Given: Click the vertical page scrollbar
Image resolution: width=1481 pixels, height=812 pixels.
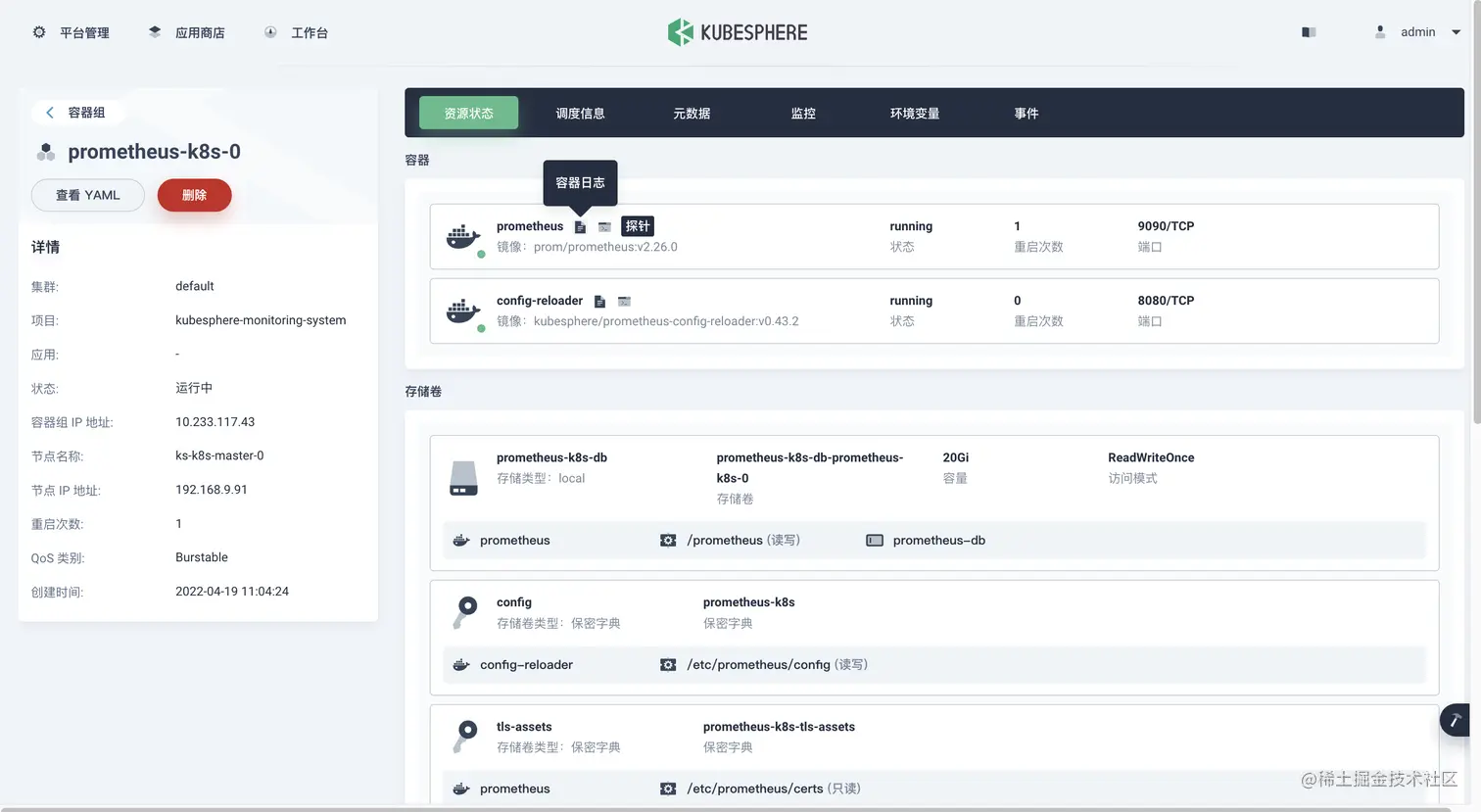Looking at the screenshot, I should (1476, 212).
